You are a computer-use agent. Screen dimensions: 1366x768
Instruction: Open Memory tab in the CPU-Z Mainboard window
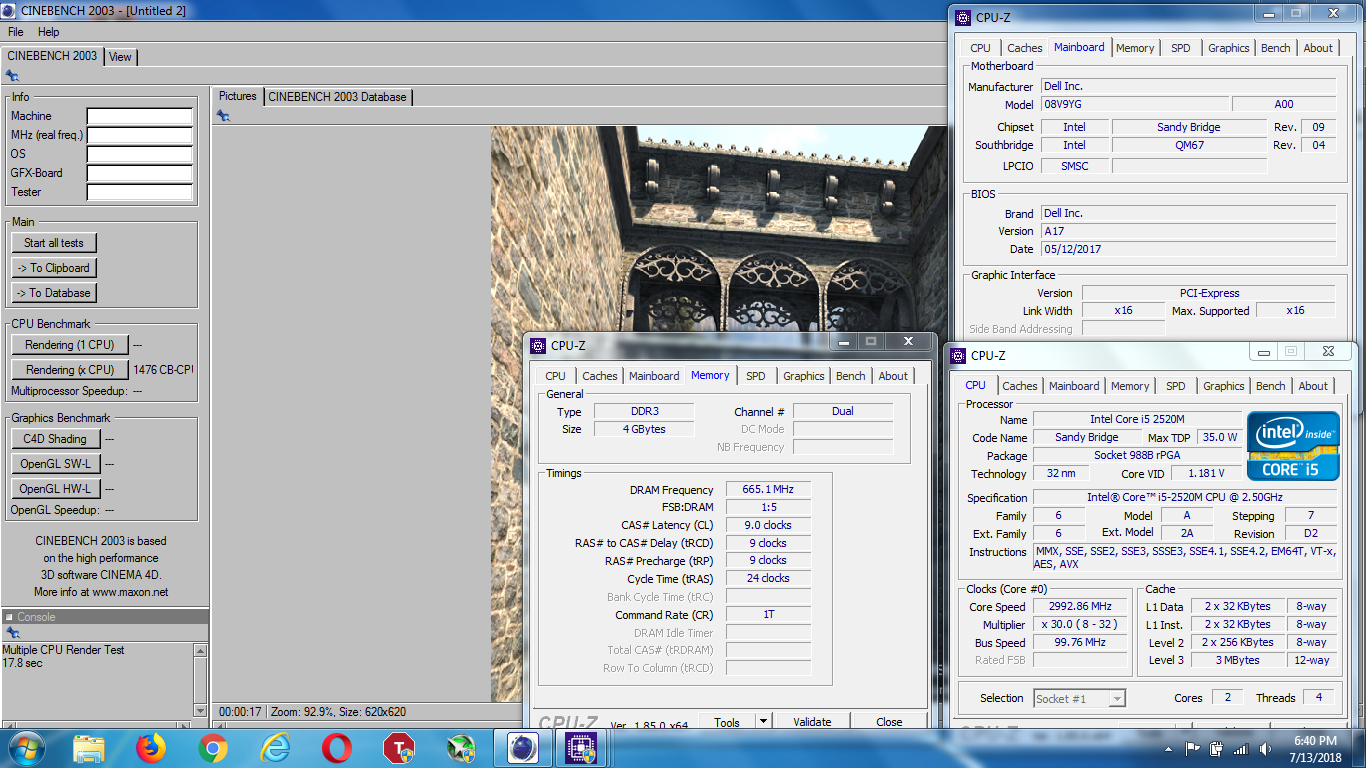[1135, 48]
